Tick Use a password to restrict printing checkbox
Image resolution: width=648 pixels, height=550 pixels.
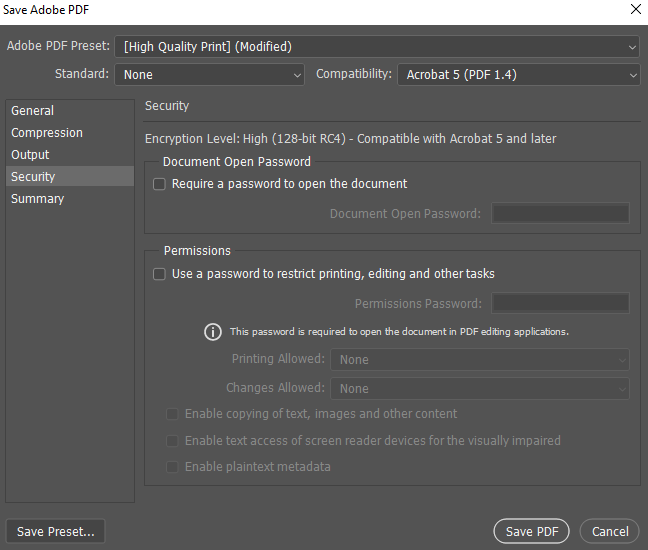tap(159, 274)
